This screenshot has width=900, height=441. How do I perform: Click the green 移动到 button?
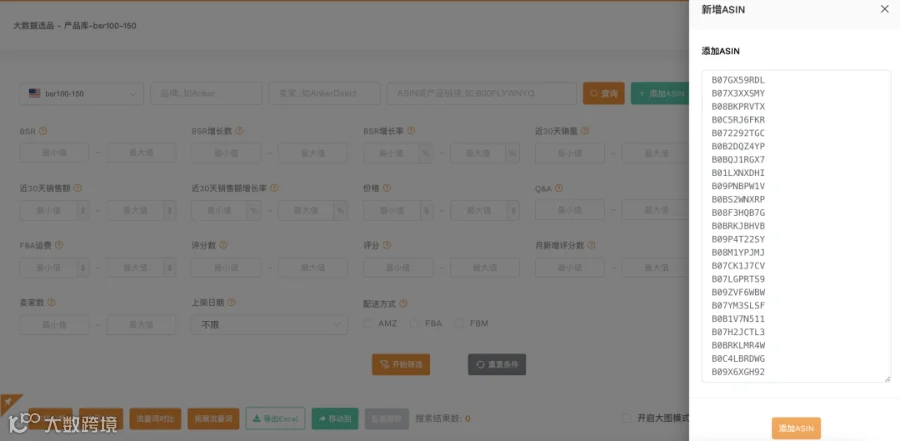click(x=335, y=419)
